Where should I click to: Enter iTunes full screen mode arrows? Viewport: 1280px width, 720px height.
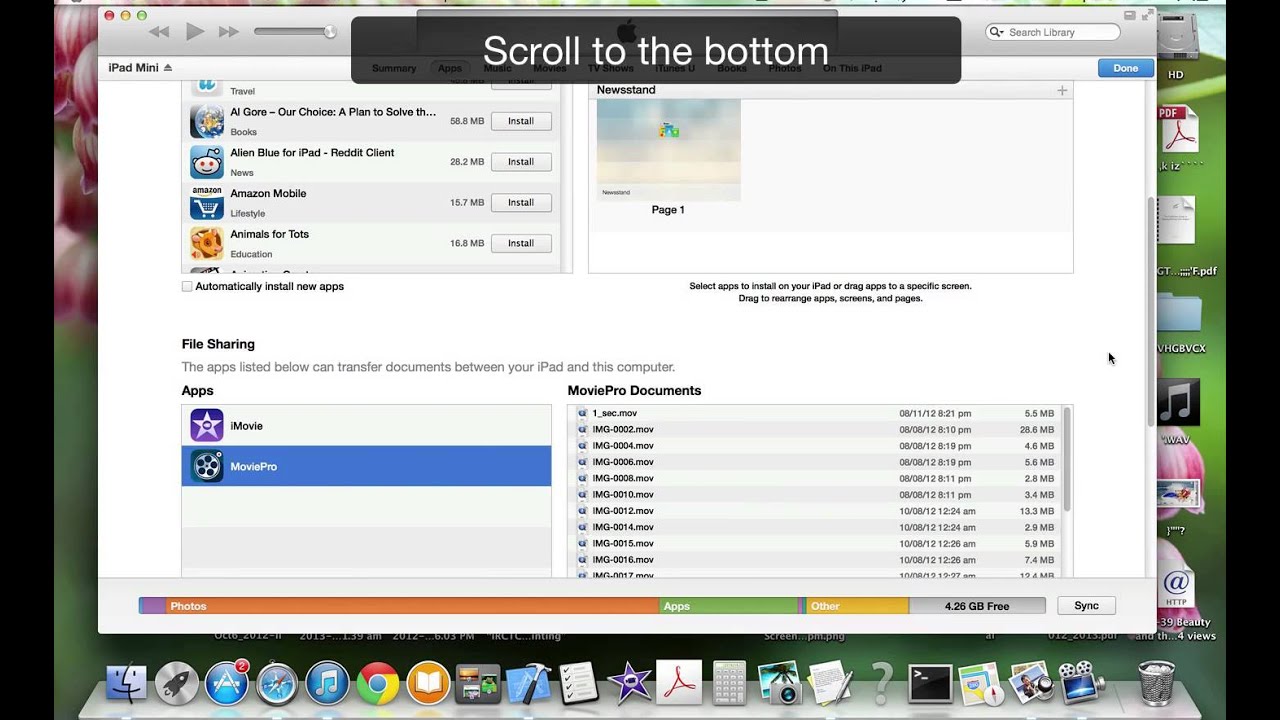[x=1146, y=15]
